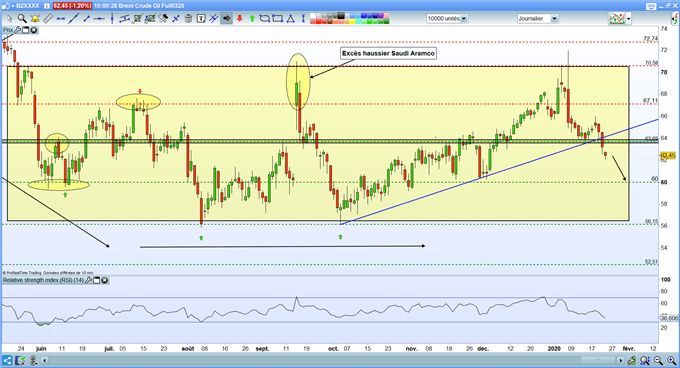Click the trash can delete icon

tap(188, 19)
